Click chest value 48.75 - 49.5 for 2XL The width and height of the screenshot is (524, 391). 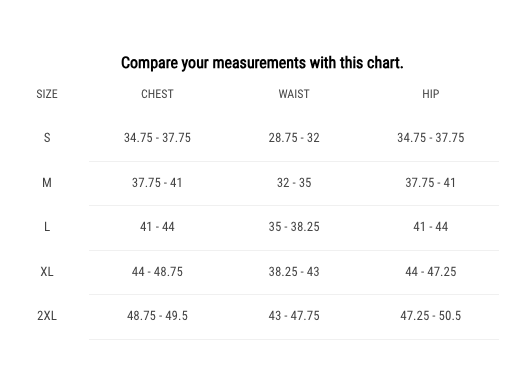tap(157, 316)
